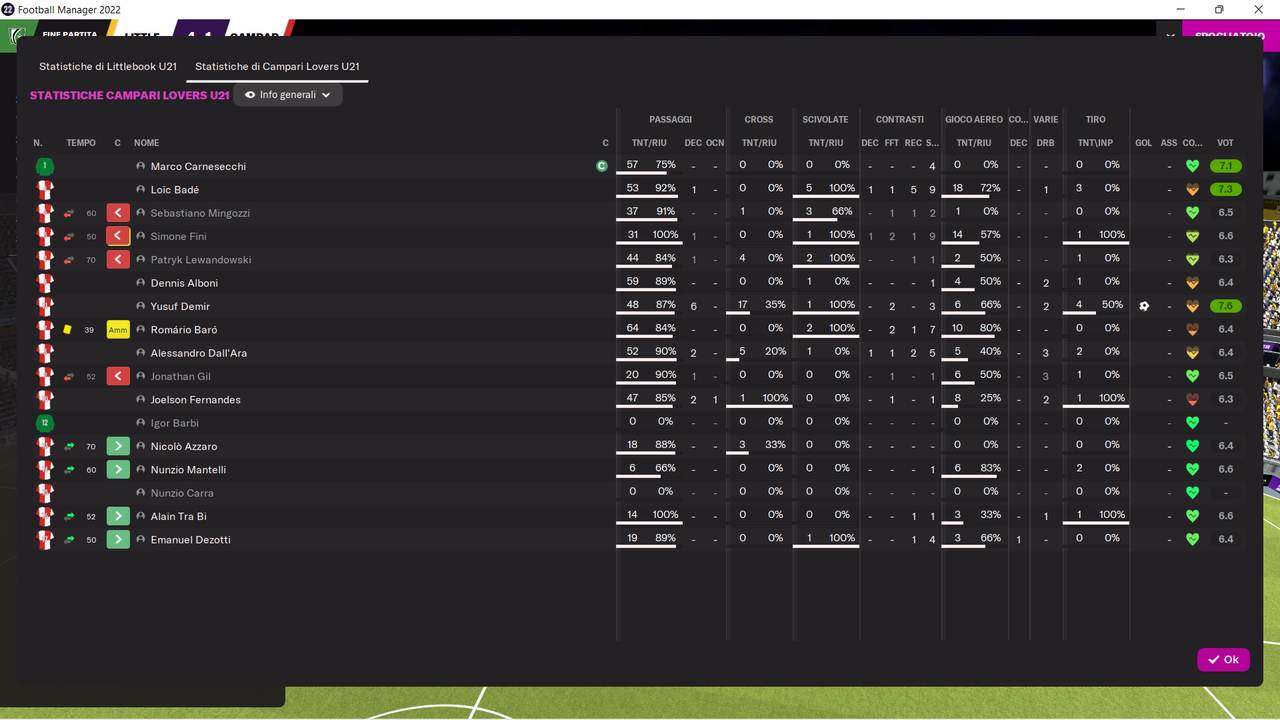Select Igor Barbi's name
This screenshot has height=720, width=1280.
pyautogui.click(x=174, y=423)
